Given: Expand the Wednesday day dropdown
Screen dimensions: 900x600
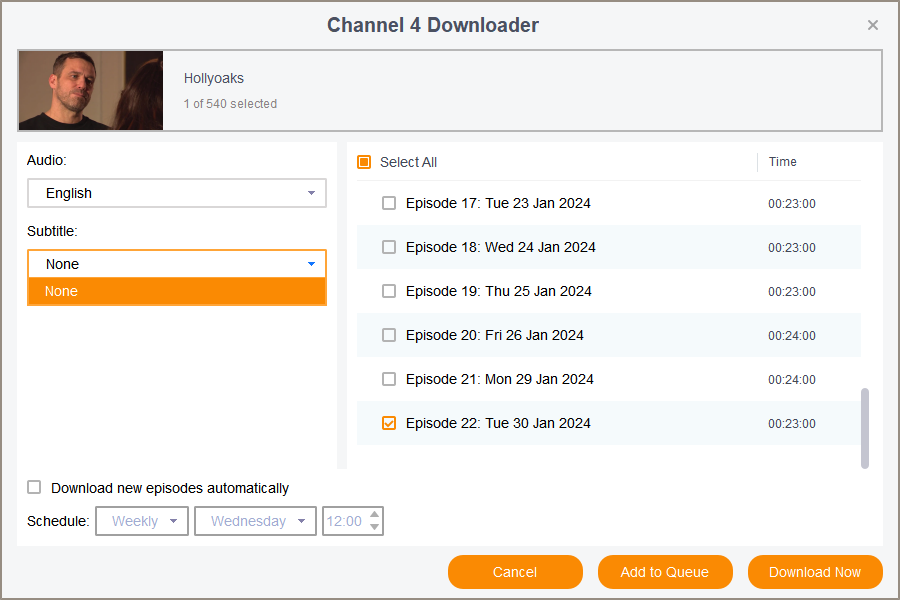Looking at the screenshot, I should [x=255, y=521].
